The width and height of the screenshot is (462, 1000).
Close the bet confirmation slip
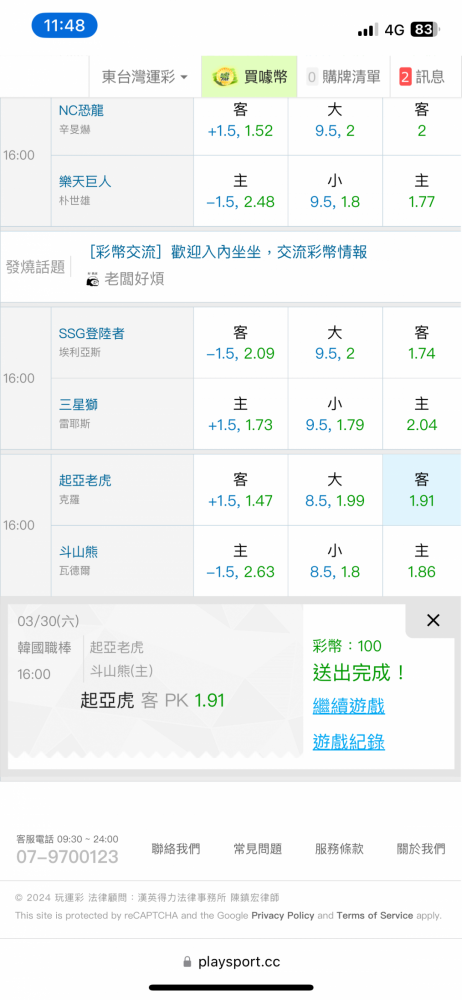(x=433, y=620)
